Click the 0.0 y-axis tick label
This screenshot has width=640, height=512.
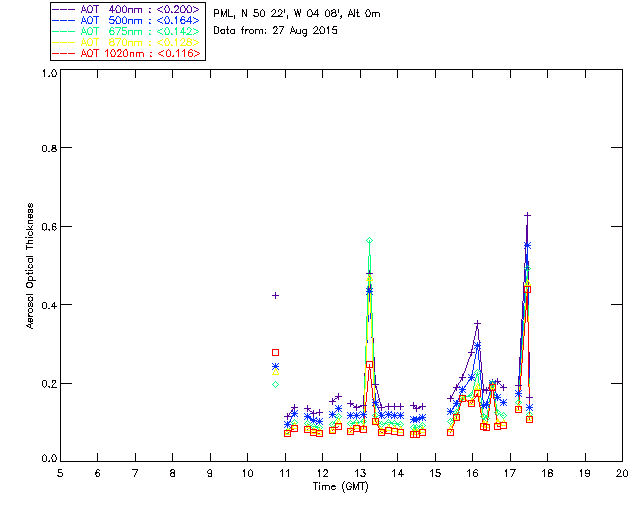tap(49, 459)
